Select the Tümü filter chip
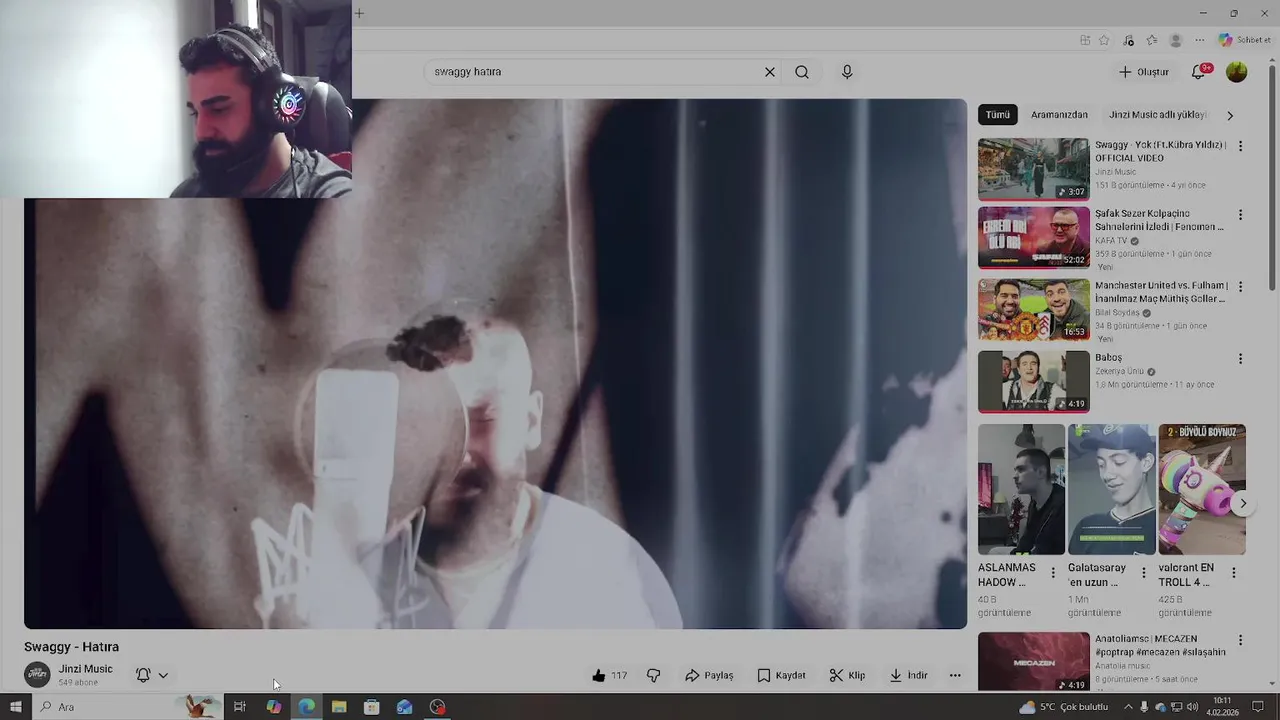 (x=998, y=115)
